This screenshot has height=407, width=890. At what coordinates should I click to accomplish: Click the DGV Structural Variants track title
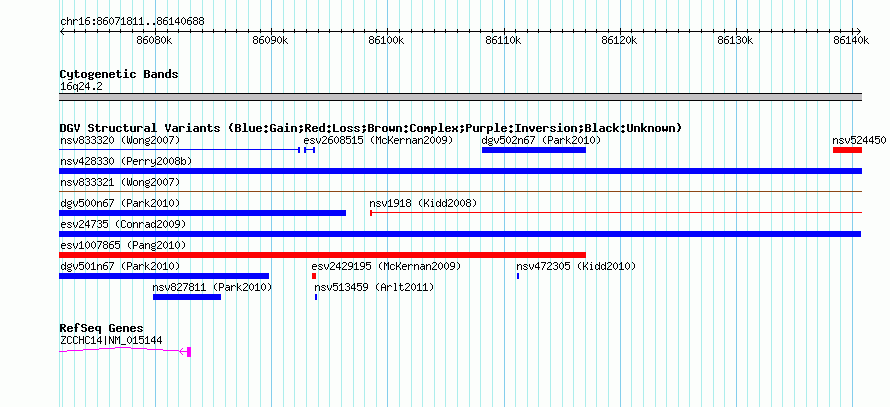coord(370,128)
